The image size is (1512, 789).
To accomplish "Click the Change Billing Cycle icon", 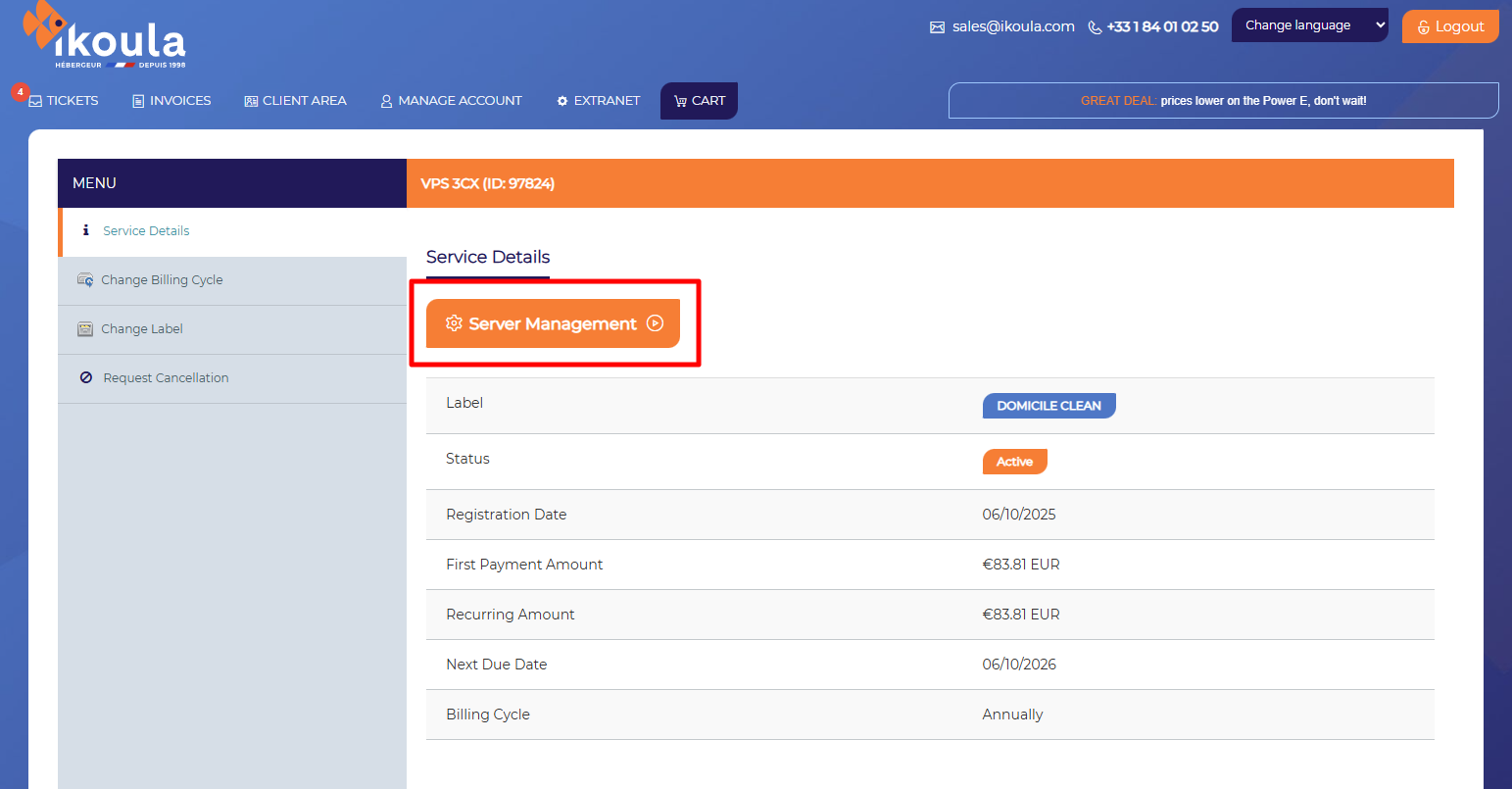I will tap(85, 280).
